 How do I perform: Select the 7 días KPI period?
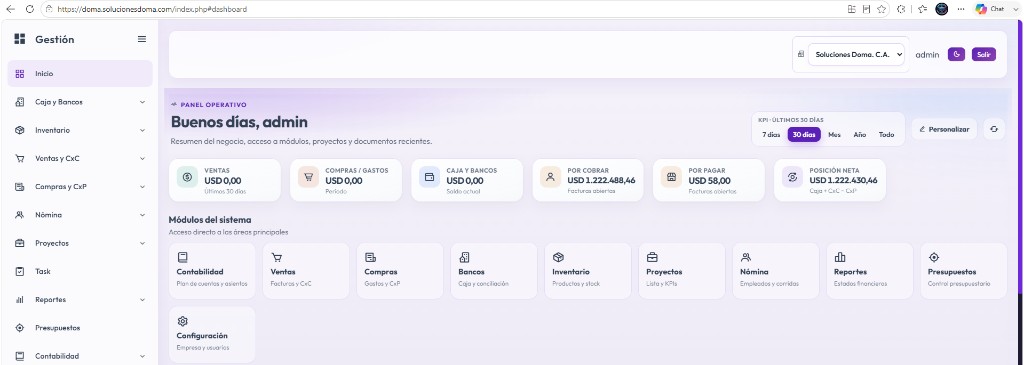tap(771, 135)
